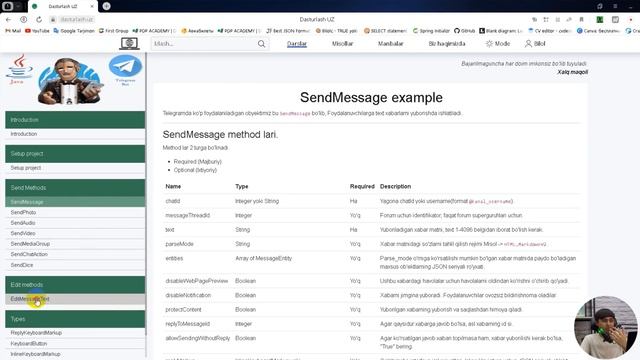This screenshot has width=640, height=360.
Task: Go back with the browser back arrow
Action: (x=9, y=19)
